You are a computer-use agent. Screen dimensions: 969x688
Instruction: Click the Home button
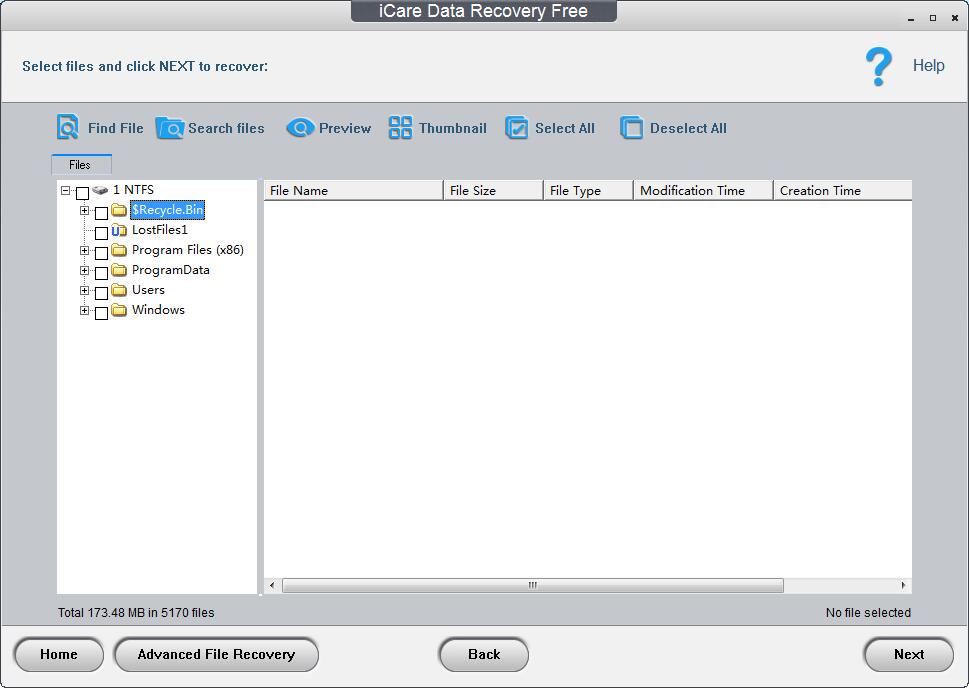pyautogui.click(x=59, y=654)
